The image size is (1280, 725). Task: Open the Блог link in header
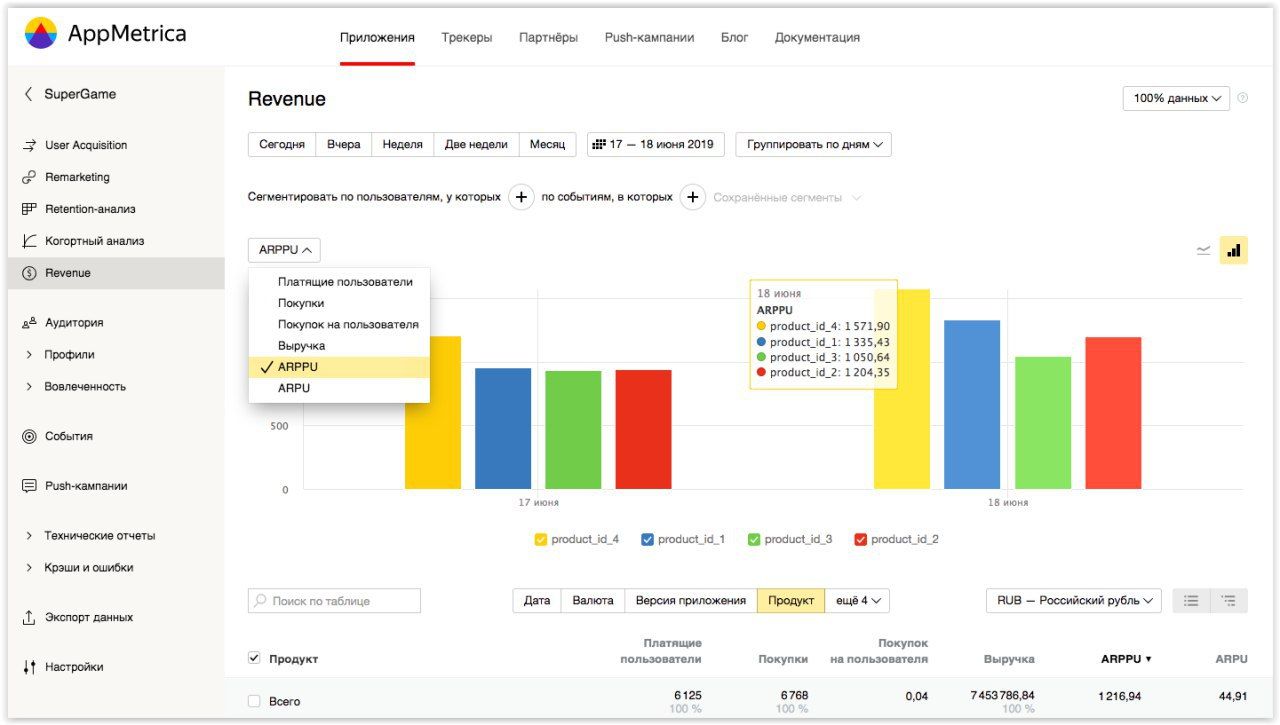[735, 37]
